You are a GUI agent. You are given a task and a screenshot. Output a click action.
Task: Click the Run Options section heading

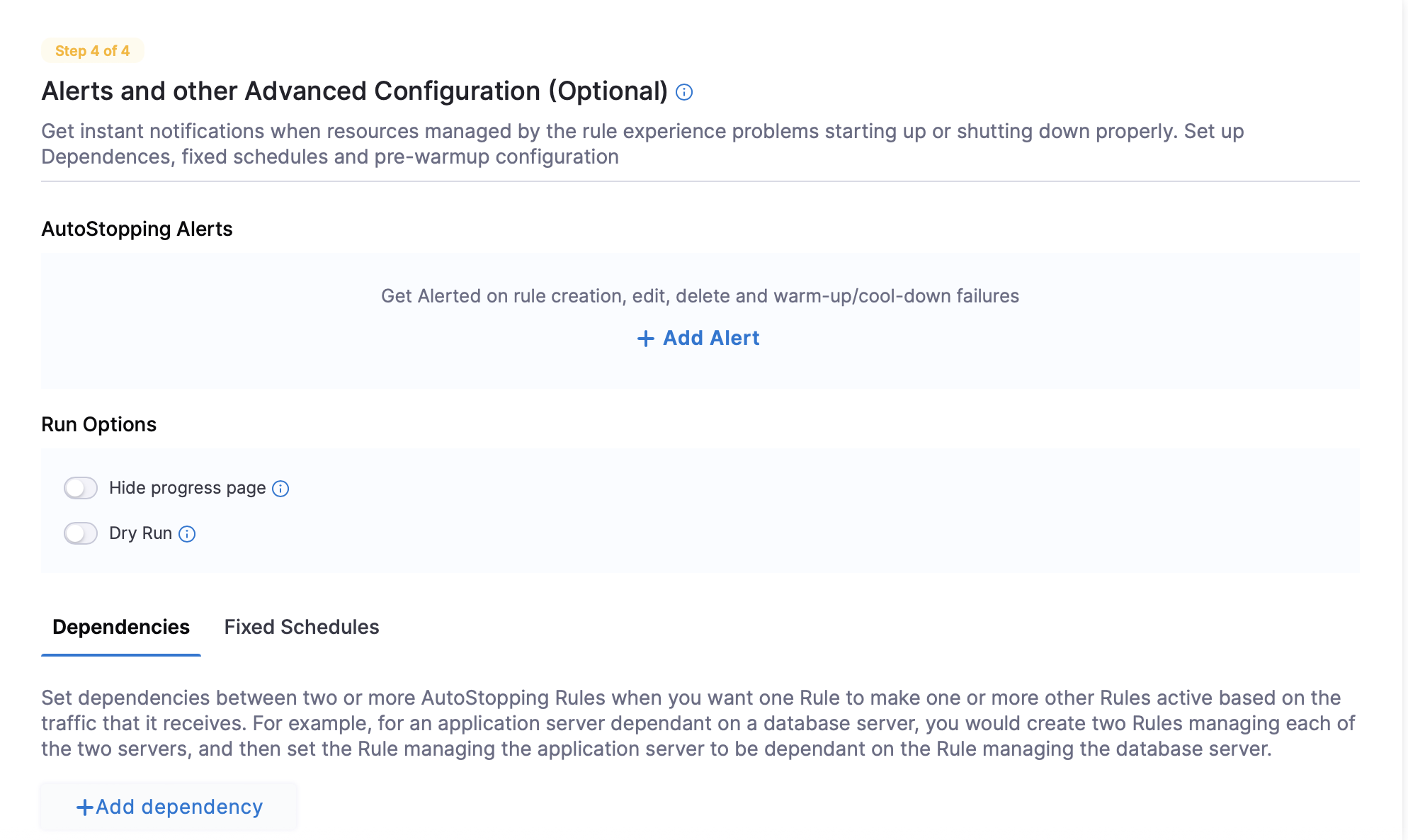coord(98,425)
